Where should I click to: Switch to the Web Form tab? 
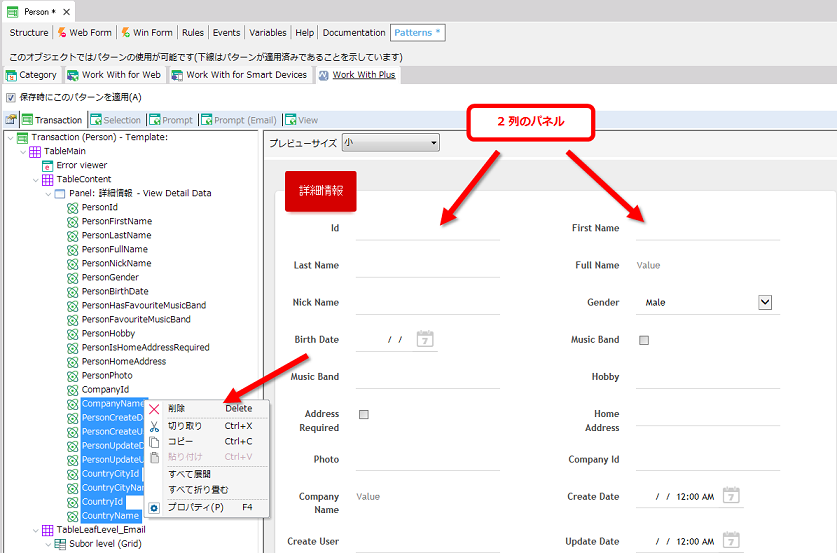pos(89,33)
